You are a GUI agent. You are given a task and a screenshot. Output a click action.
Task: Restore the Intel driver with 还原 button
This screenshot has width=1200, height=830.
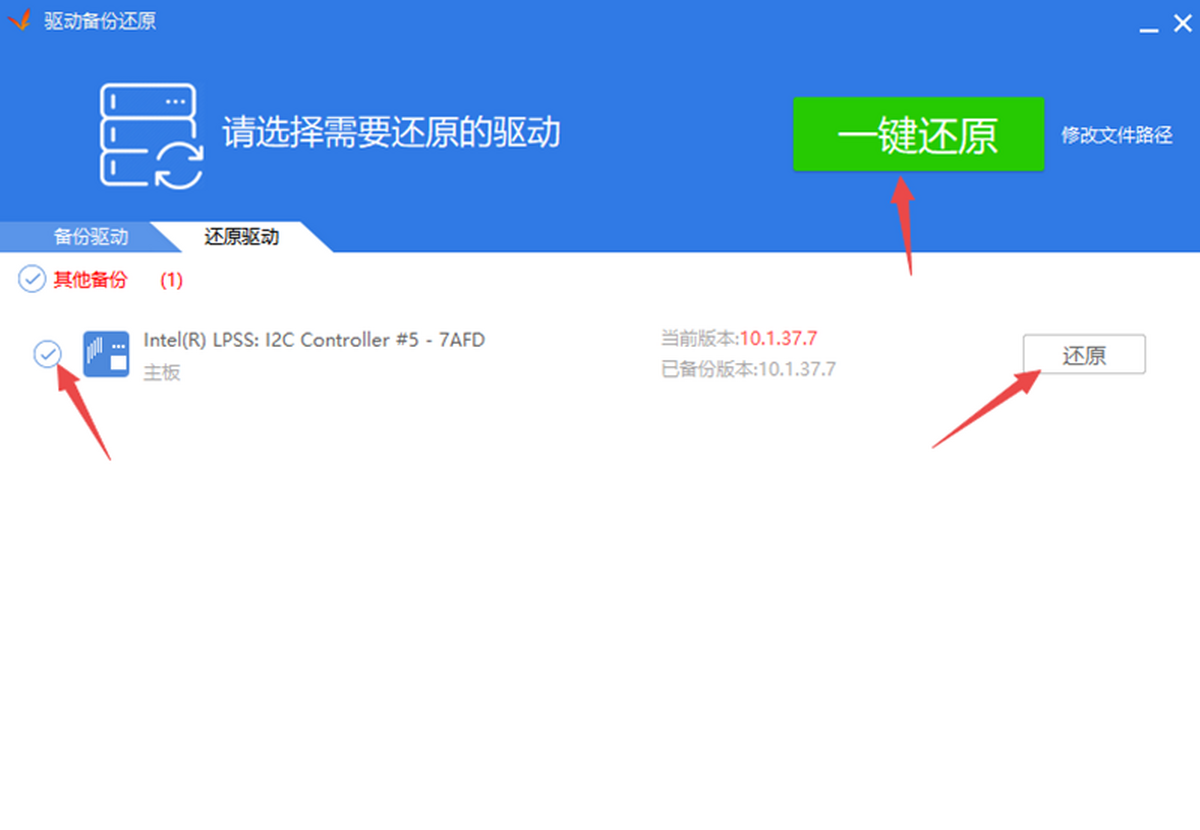tap(1084, 355)
